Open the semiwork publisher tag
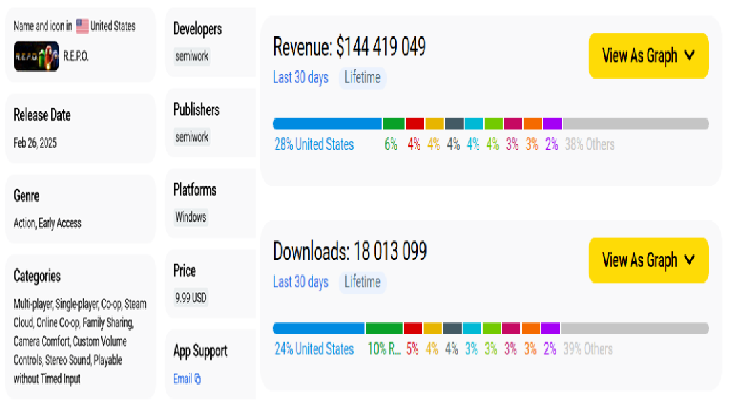The height and width of the screenshot is (408, 730). (x=192, y=137)
